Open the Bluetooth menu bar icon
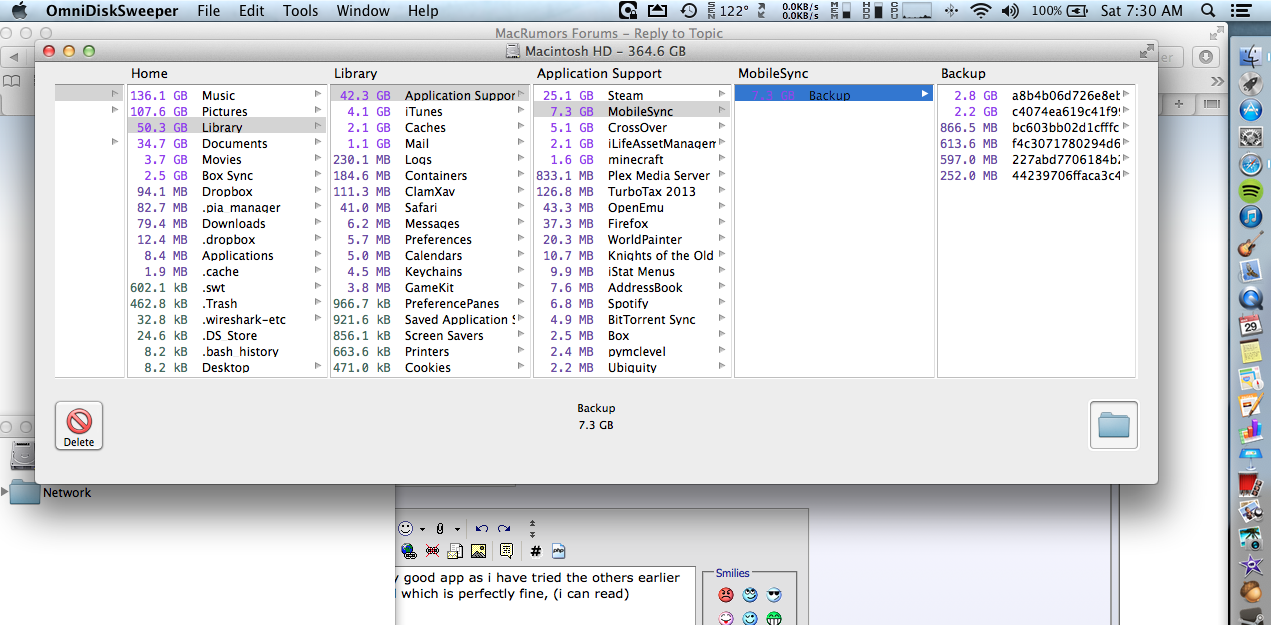 (951, 11)
